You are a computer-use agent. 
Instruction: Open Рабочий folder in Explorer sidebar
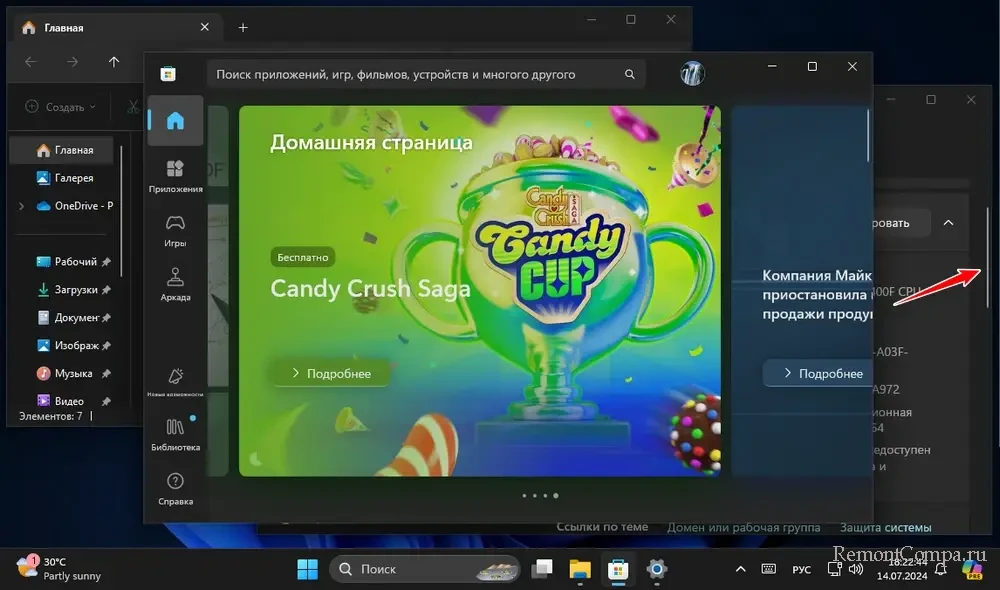pyautogui.click(x=66, y=262)
